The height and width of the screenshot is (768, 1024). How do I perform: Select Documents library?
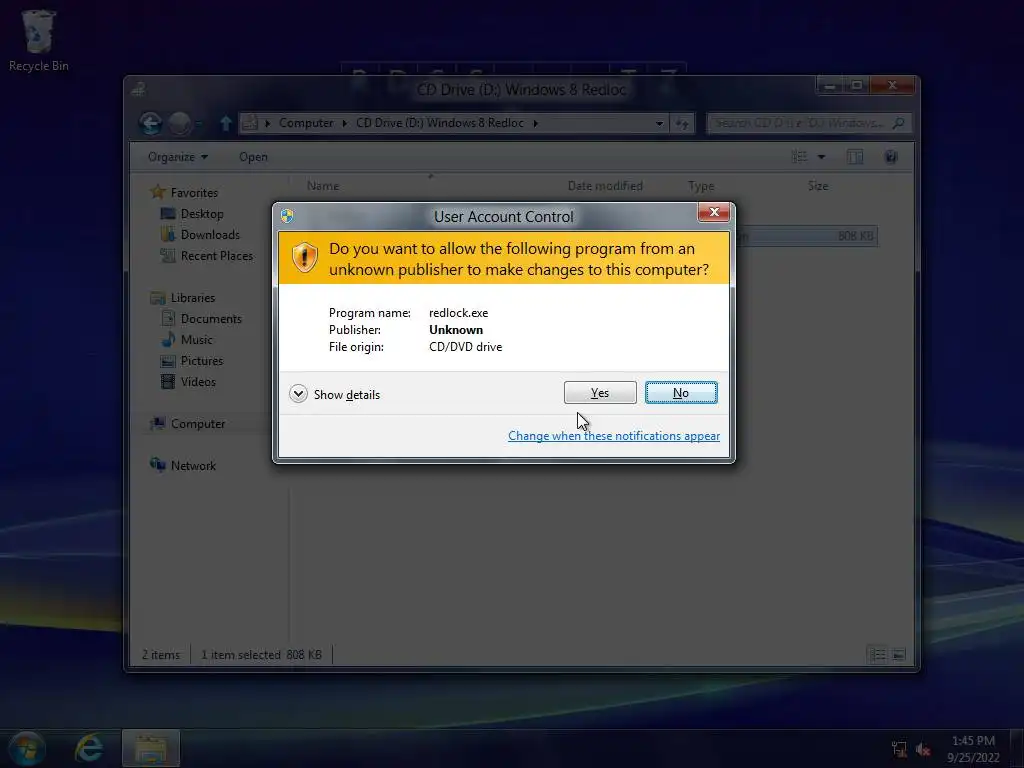(x=211, y=319)
